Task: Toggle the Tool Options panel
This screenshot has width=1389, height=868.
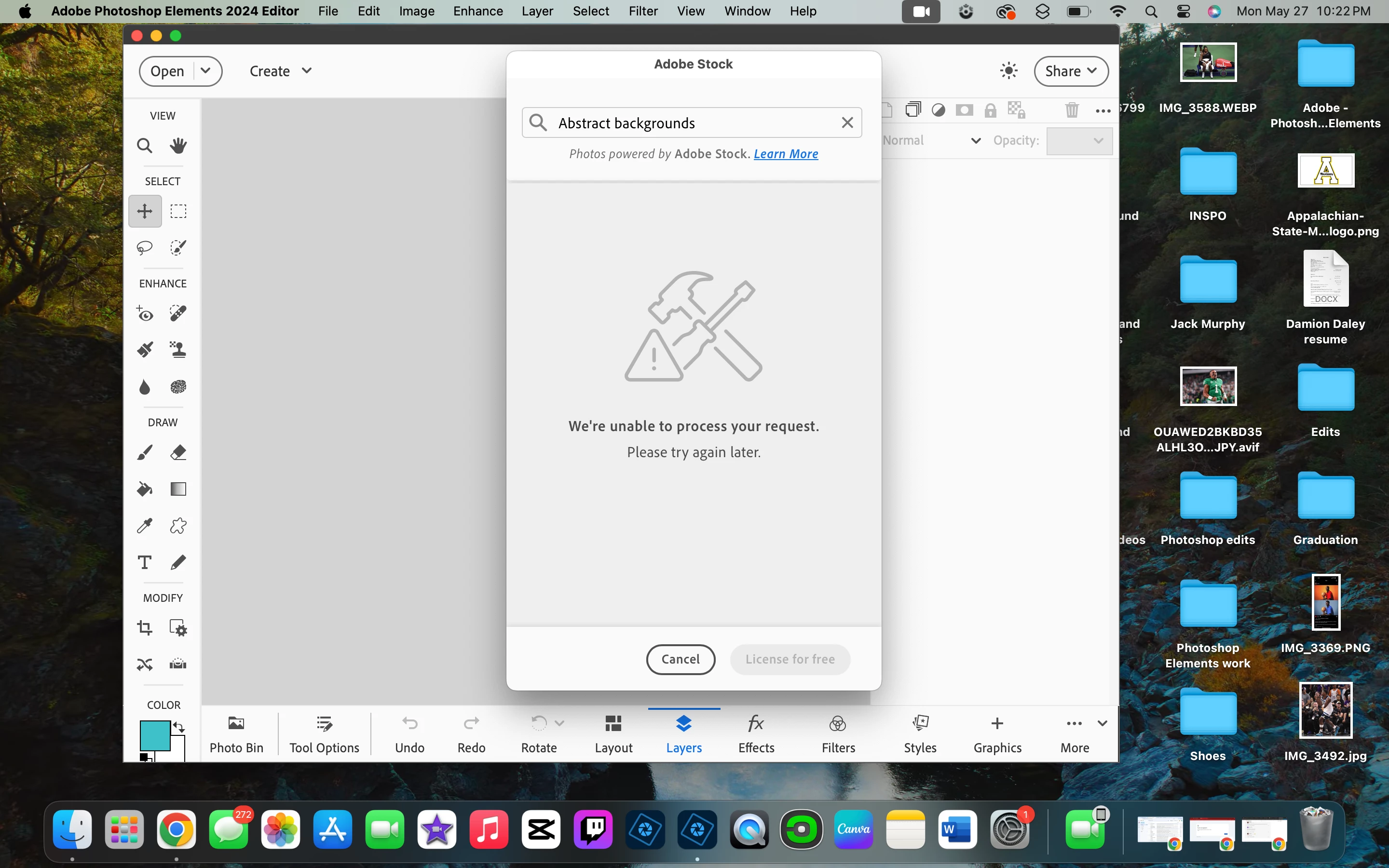Action: [x=324, y=734]
